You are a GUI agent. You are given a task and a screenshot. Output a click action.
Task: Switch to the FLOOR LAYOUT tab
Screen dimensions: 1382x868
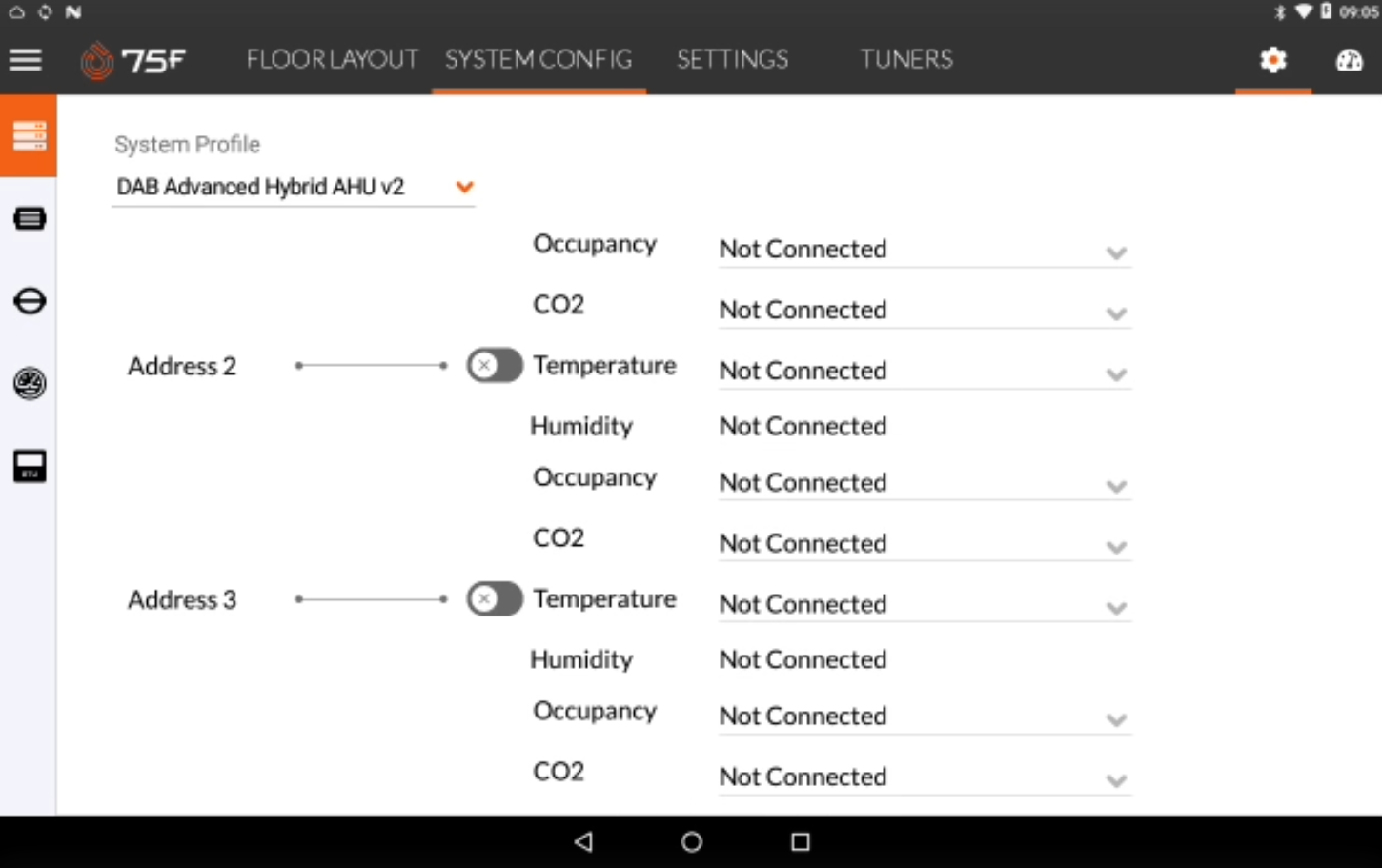(x=332, y=59)
